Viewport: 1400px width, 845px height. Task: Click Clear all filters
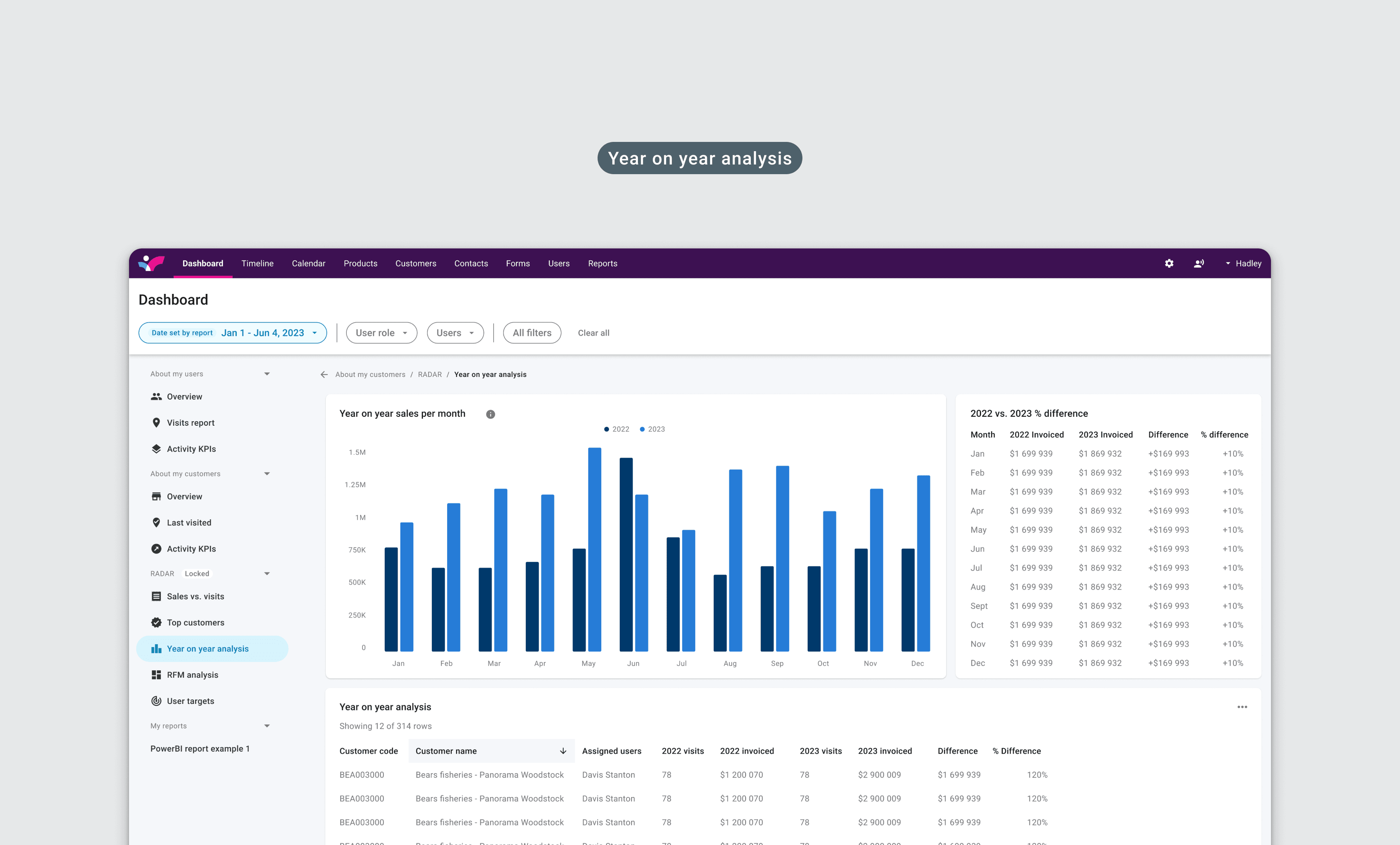[x=593, y=333]
